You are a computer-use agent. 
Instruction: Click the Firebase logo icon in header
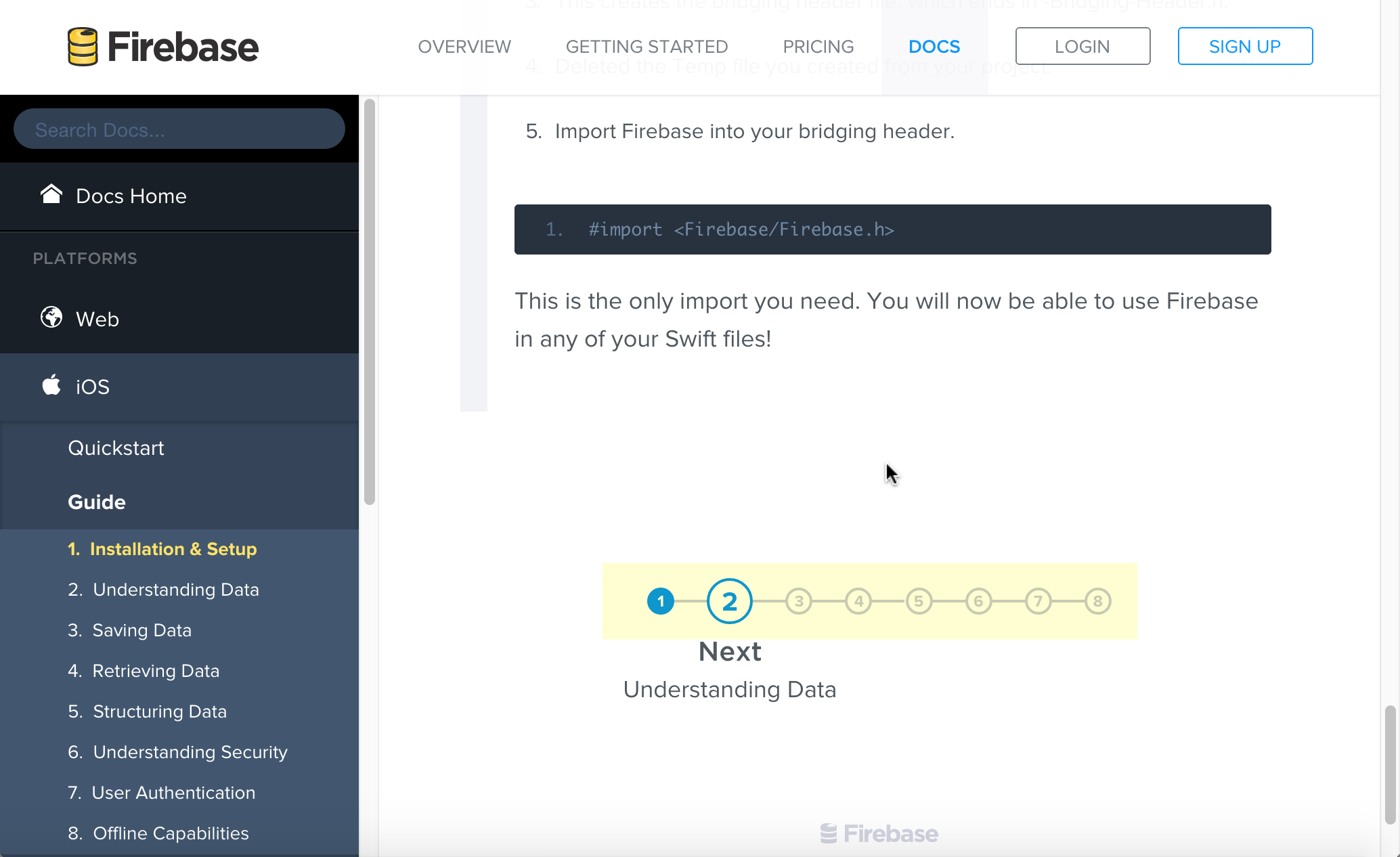point(83,47)
